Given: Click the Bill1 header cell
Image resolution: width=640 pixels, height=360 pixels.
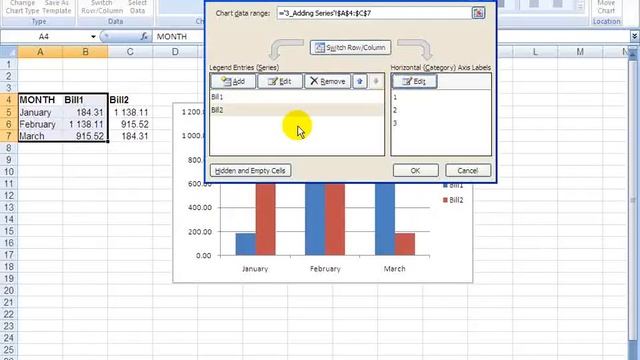Looking at the screenshot, I should [x=85, y=100].
